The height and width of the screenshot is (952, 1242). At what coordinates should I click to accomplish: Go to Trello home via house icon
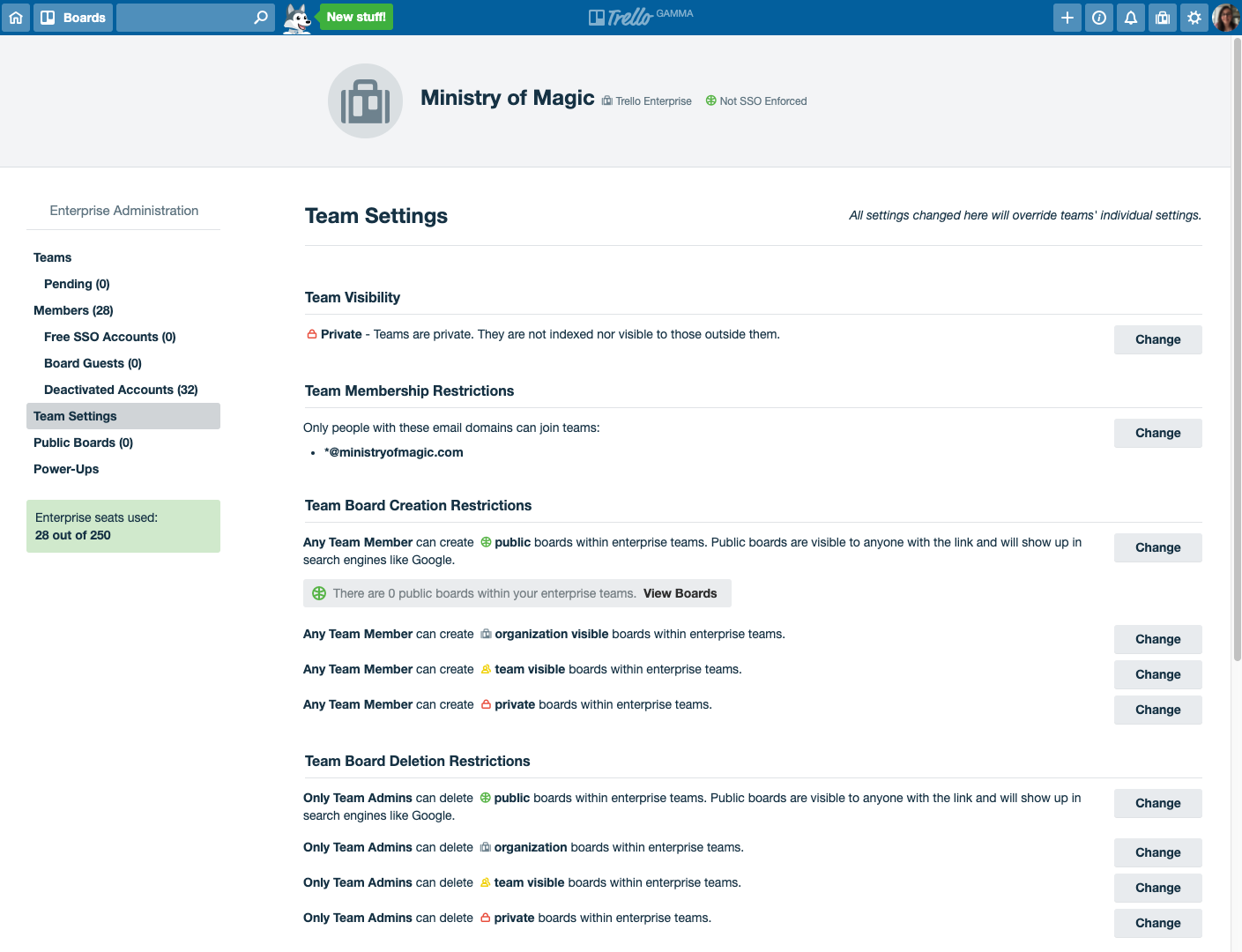(16, 18)
